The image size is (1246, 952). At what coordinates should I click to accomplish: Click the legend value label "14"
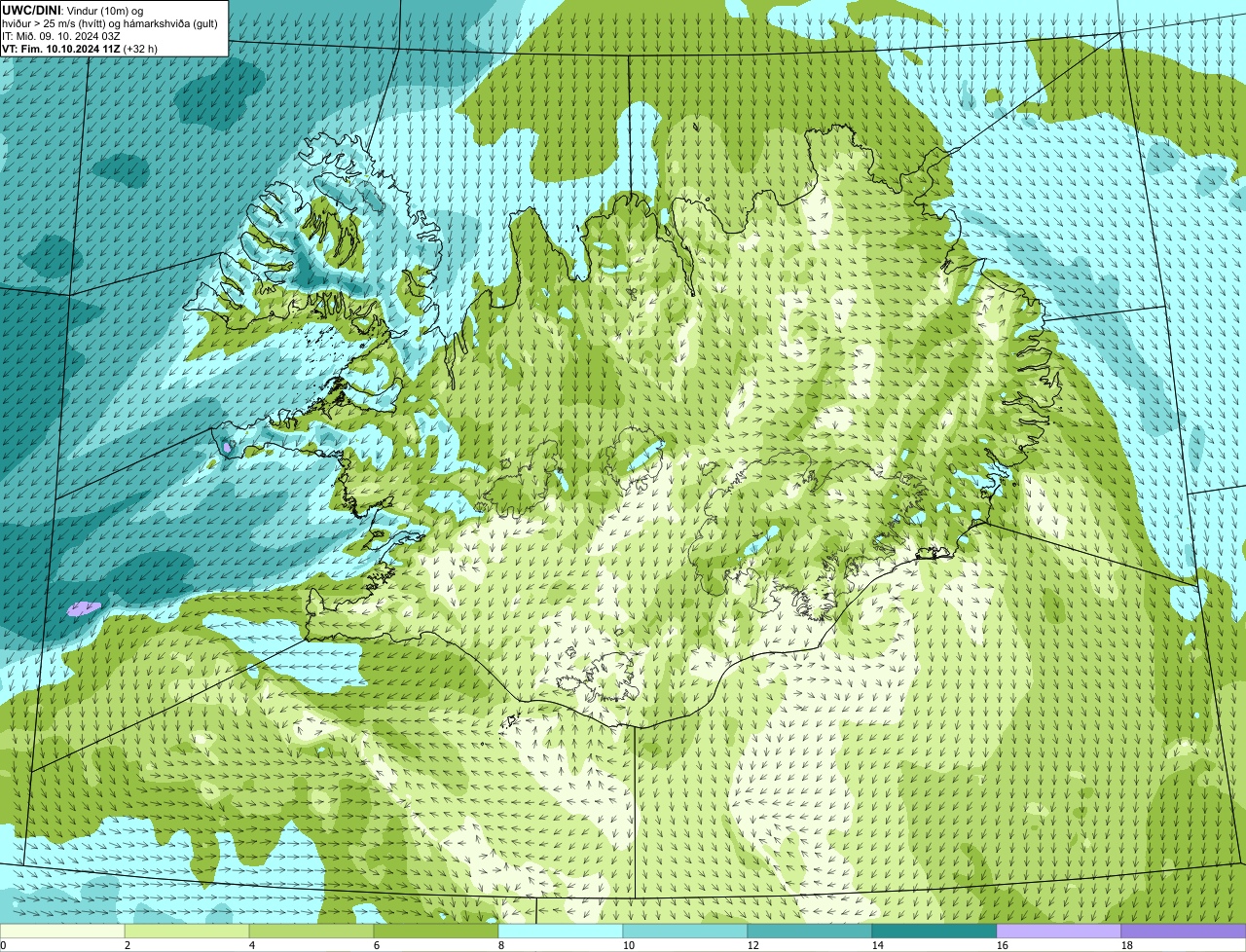878,945
